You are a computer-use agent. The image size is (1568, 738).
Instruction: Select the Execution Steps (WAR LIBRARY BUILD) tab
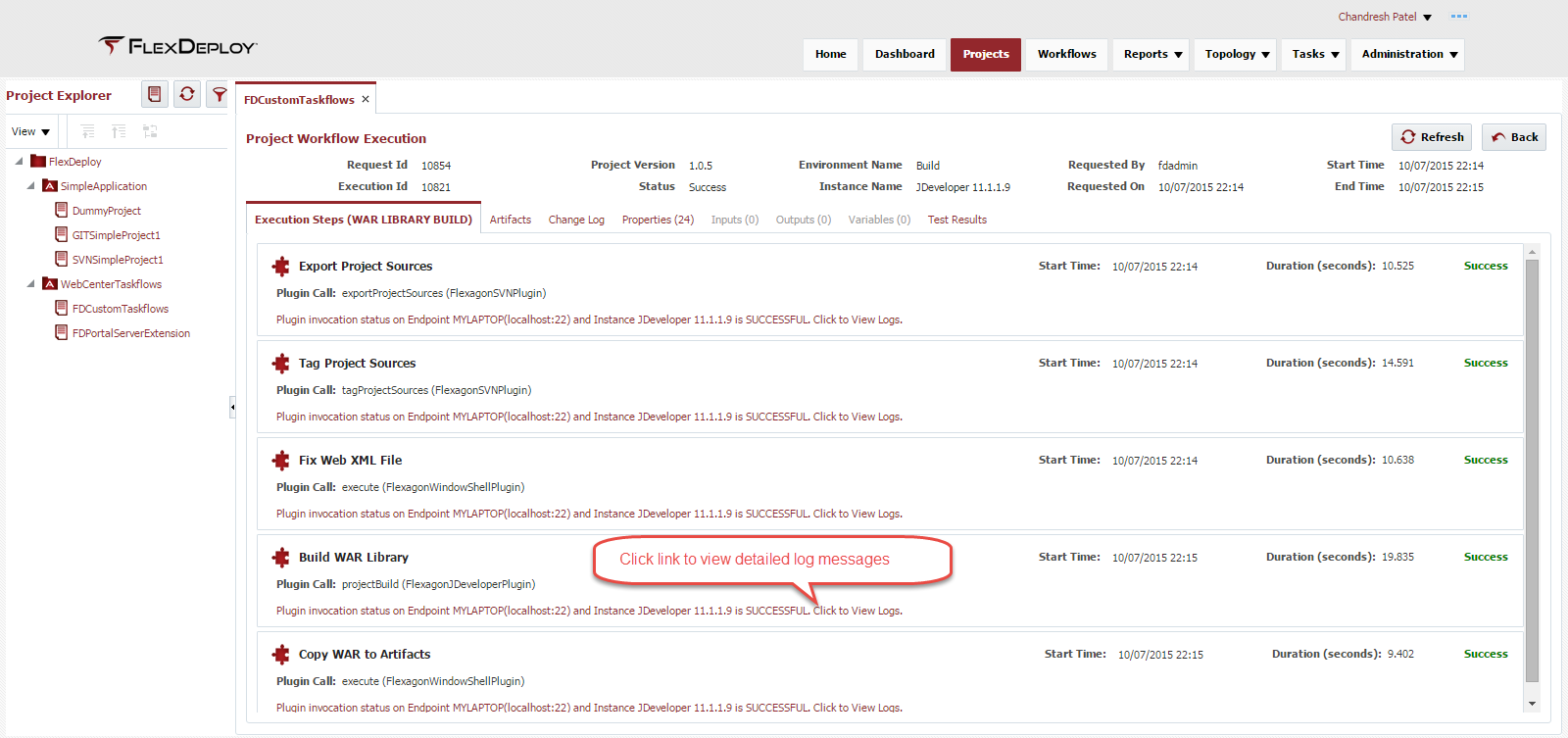364,220
